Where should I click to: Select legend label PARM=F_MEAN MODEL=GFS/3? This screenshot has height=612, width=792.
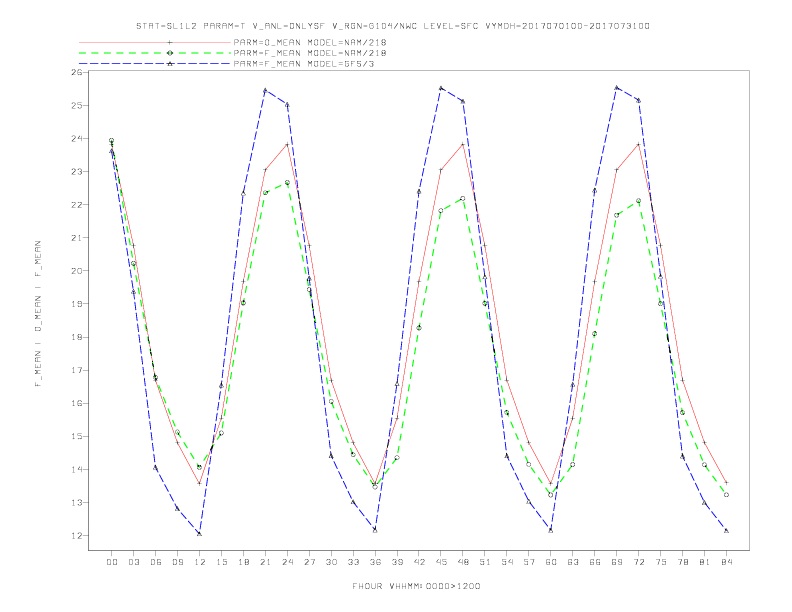(304, 64)
